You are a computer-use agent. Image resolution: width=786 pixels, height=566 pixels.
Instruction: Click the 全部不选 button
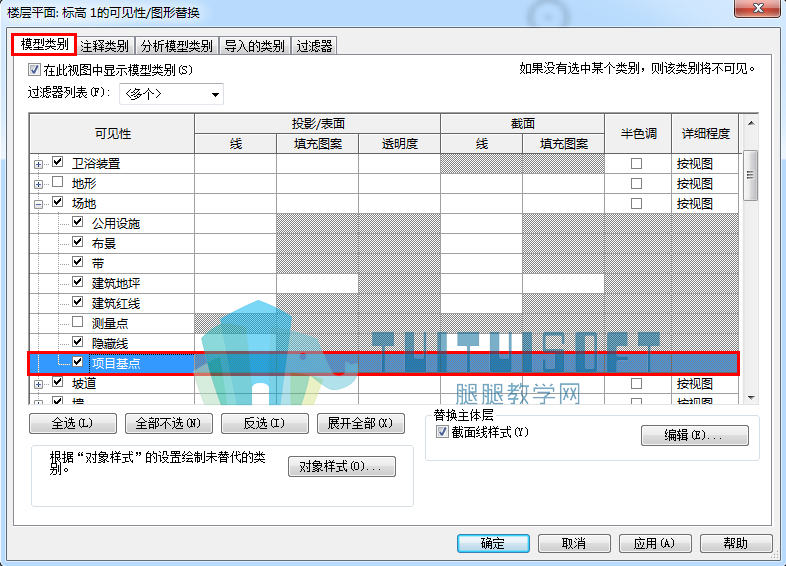(168, 424)
